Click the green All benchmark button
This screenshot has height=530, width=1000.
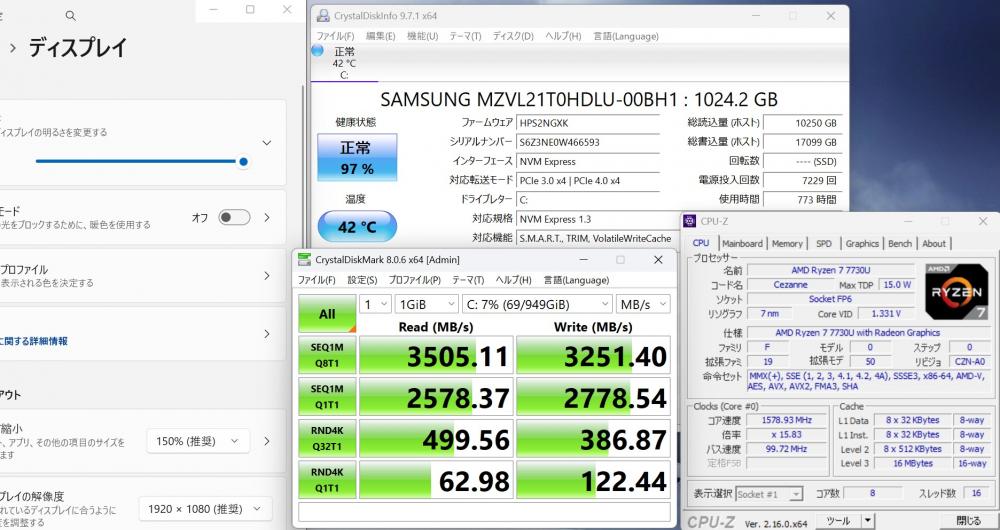pos(327,314)
